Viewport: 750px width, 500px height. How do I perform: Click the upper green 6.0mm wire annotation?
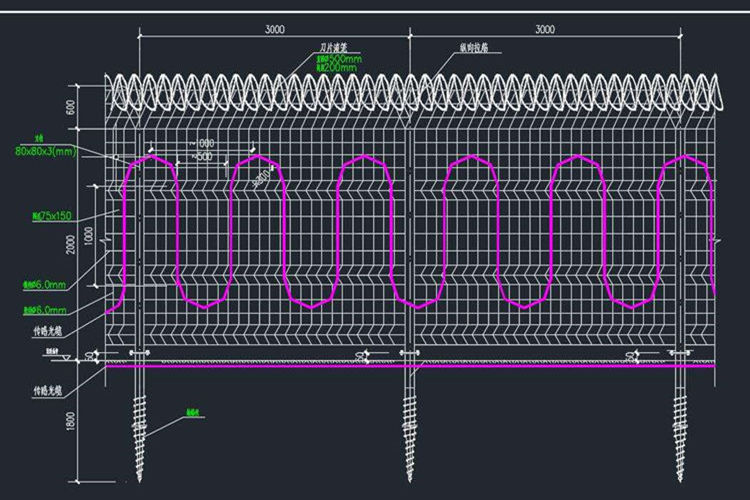(x=46, y=284)
